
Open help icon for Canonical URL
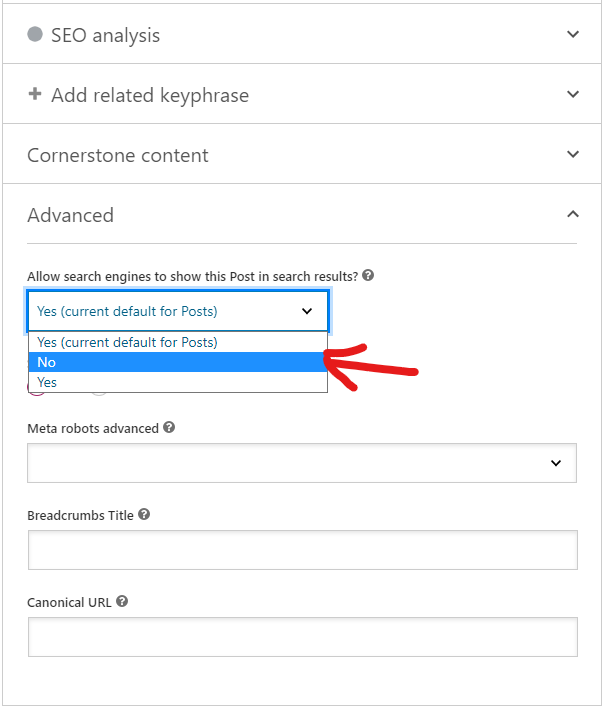coord(122,601)
